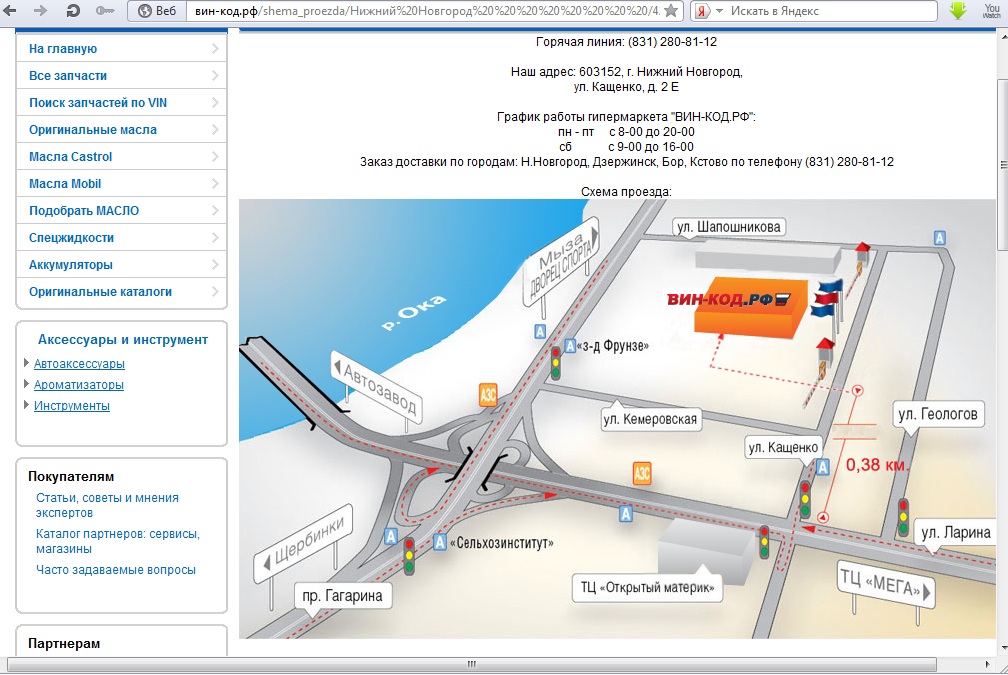Click bus stop icon beside ул. Шапошникова
1008x675 pixels.
(940, 238)
